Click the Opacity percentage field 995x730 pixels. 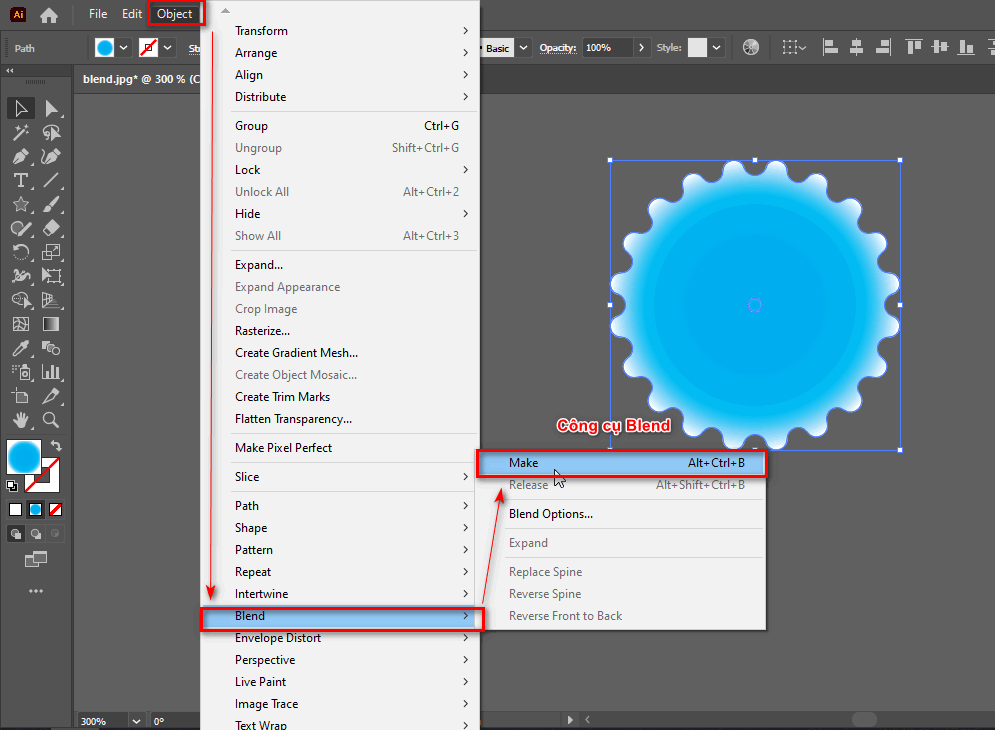coord(606,47)
